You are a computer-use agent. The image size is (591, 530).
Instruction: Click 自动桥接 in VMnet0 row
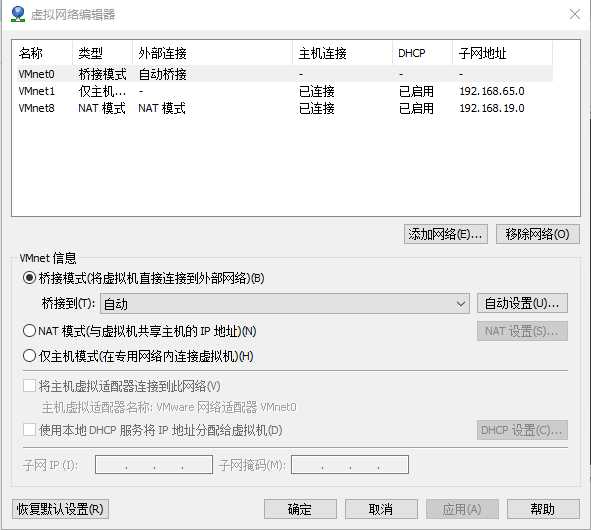coord(162,74)
